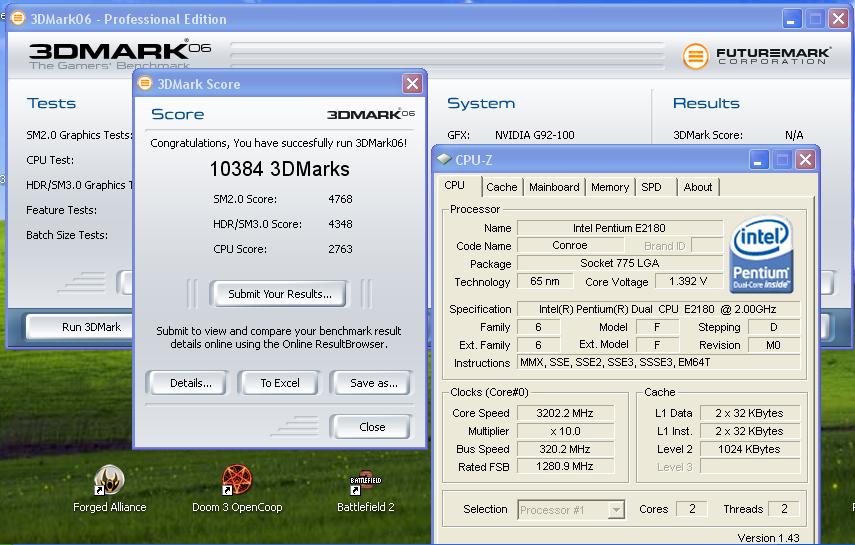The width and height of the screenshot is (855, 545).
Task: Click the Specification field in CPU-Z
Action: 658,309
